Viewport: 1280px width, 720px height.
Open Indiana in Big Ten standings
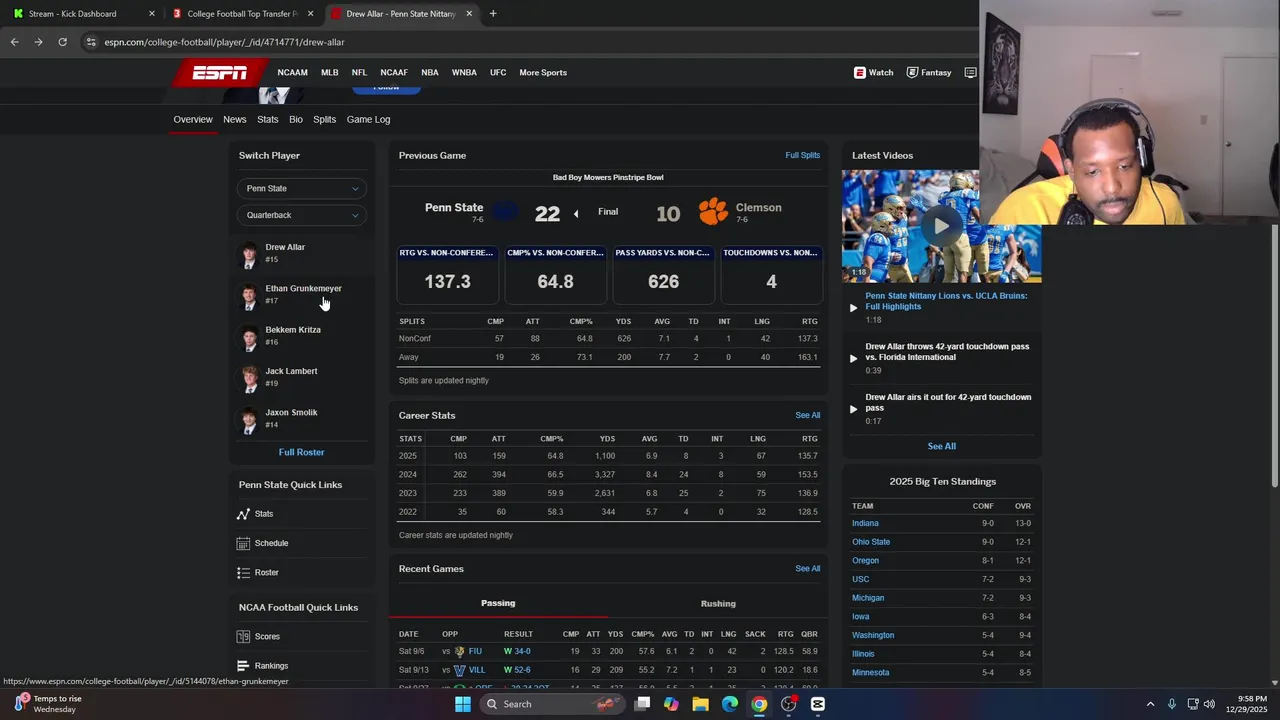coord(865,523)
